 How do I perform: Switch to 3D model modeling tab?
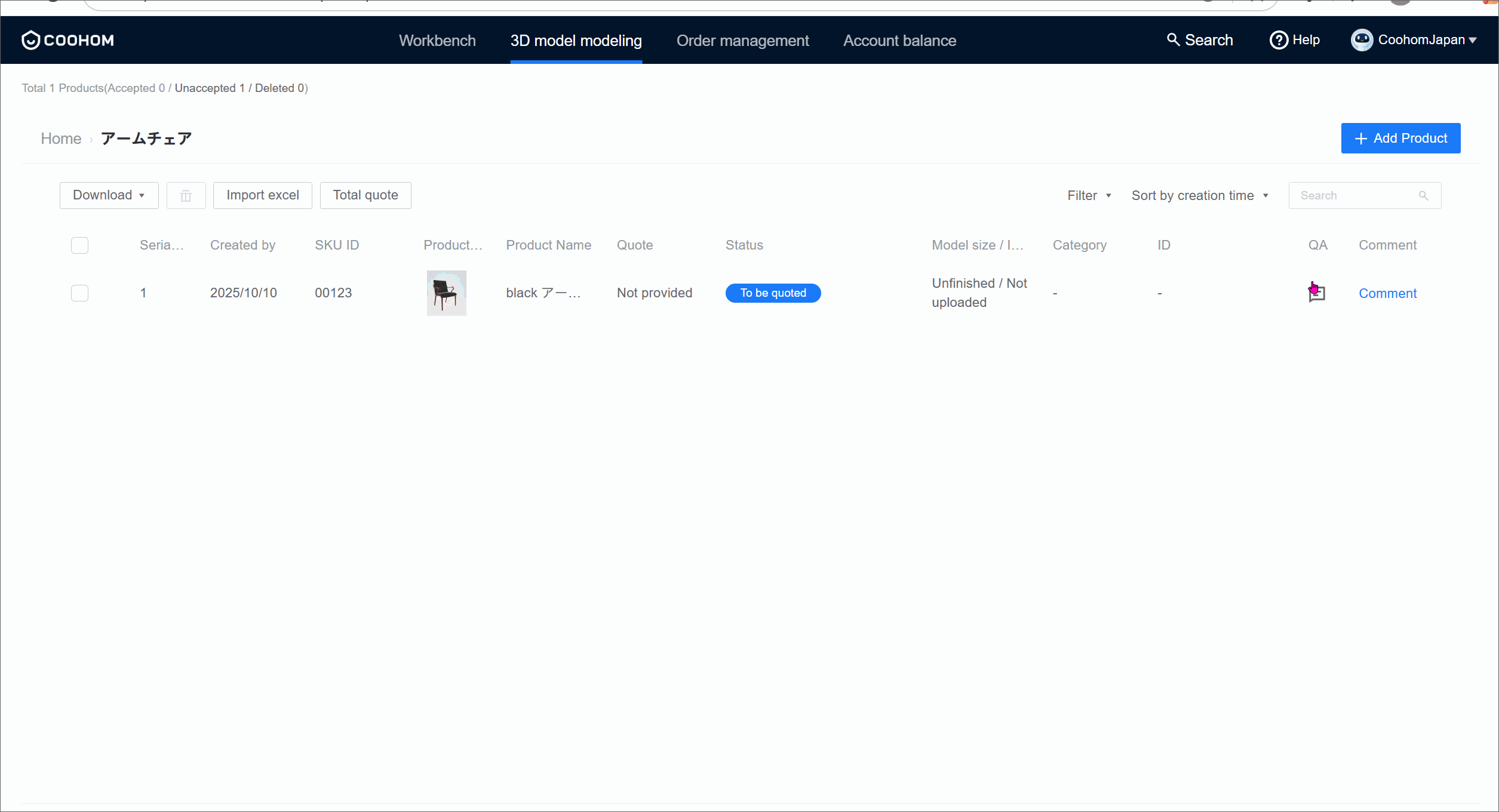click(x=576, y=41)
